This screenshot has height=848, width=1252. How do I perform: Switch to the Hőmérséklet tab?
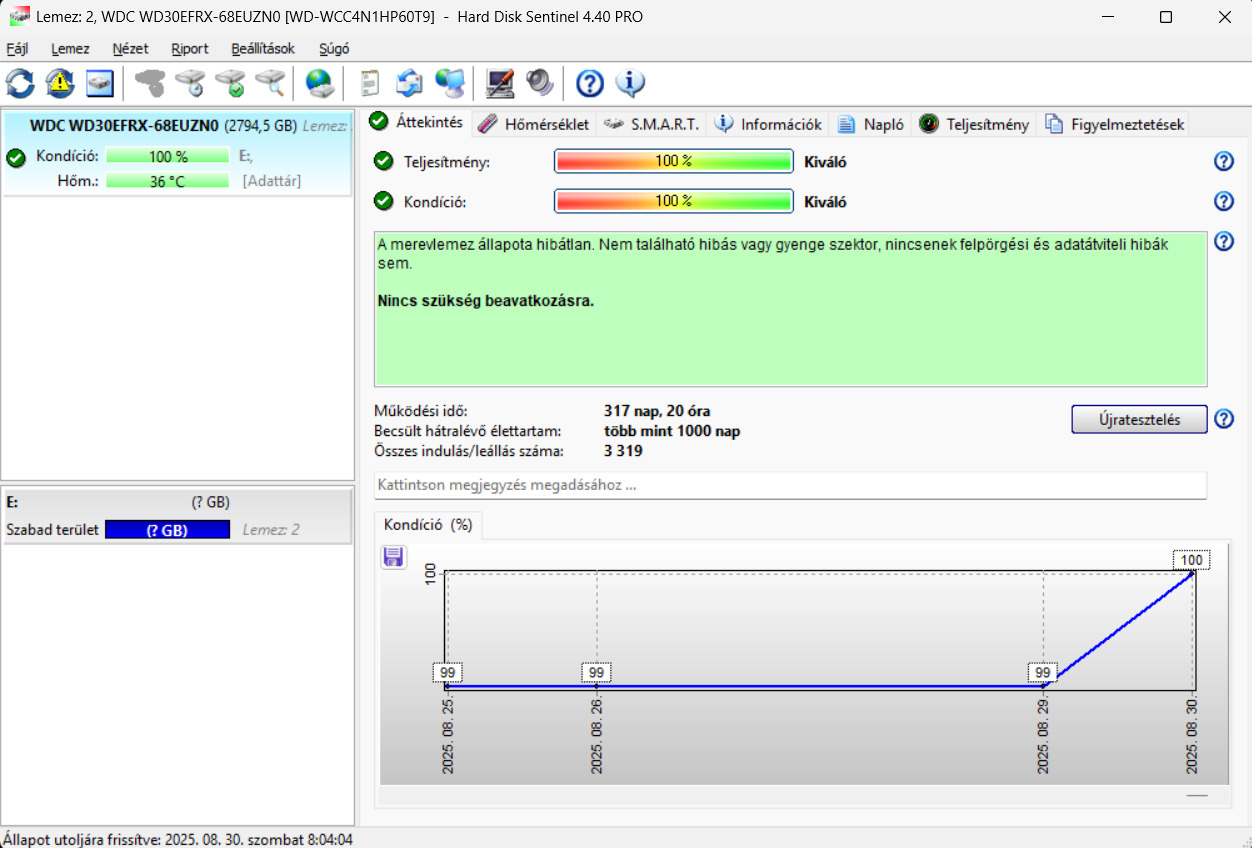click(x=534, y=124)
